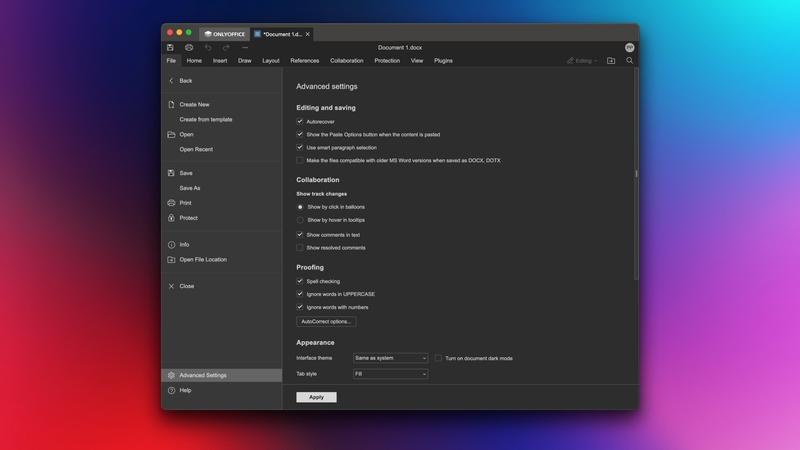Go back using the Back arrow

click(x=172, y=81)
